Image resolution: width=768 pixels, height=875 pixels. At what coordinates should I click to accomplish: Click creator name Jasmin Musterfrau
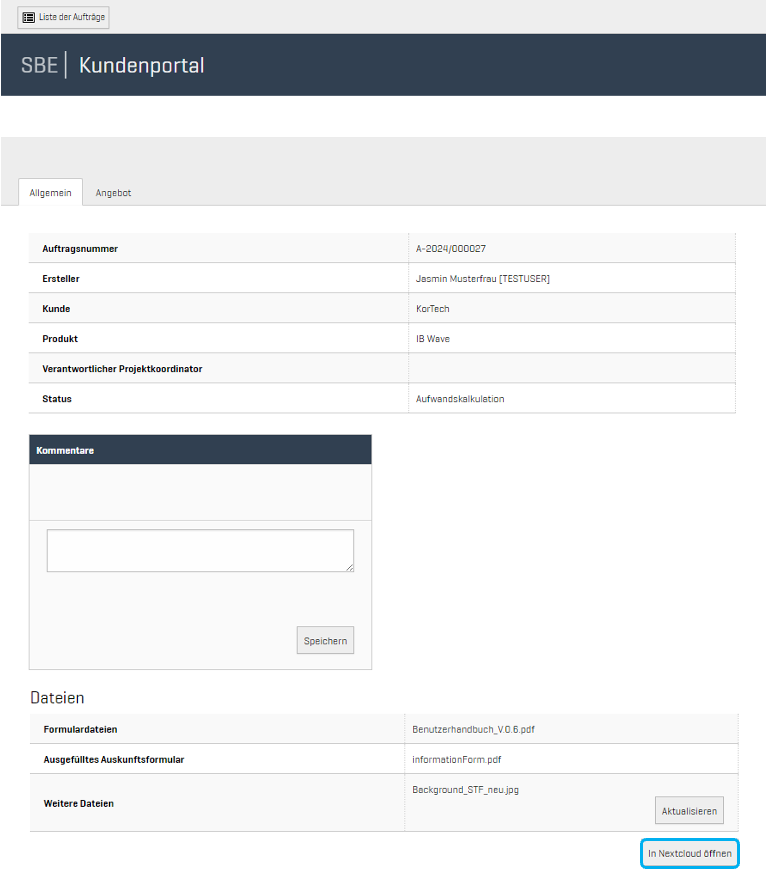coord(482,278)
